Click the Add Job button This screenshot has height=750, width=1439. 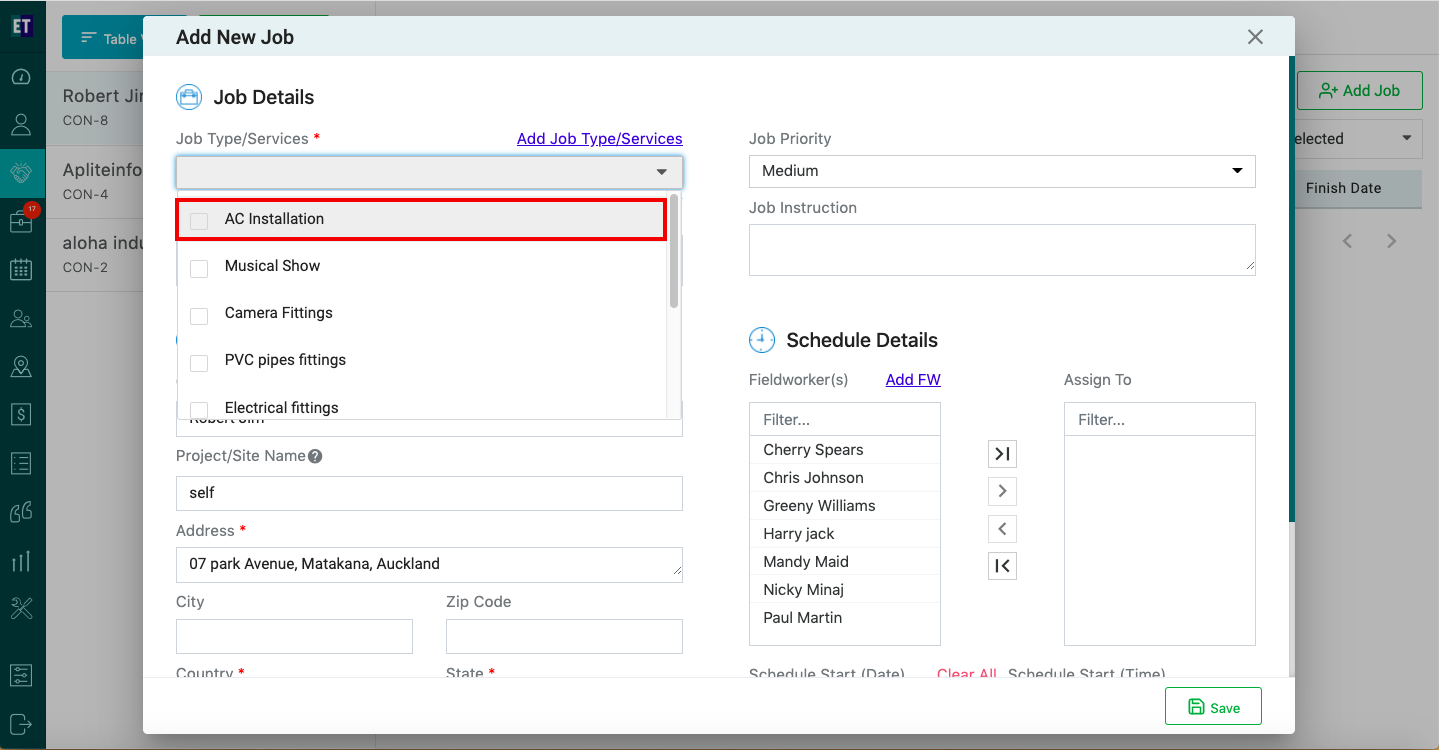coord(1359,90)
